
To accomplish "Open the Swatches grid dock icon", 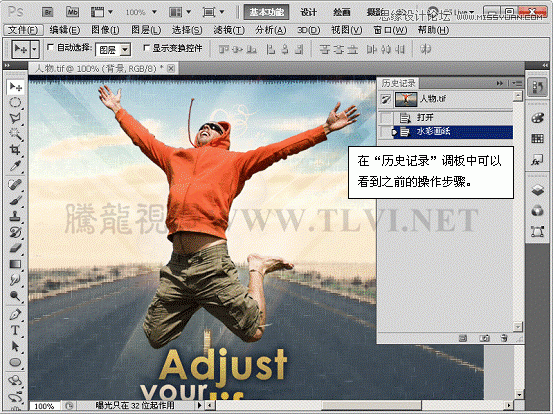I will coord(537,139).
